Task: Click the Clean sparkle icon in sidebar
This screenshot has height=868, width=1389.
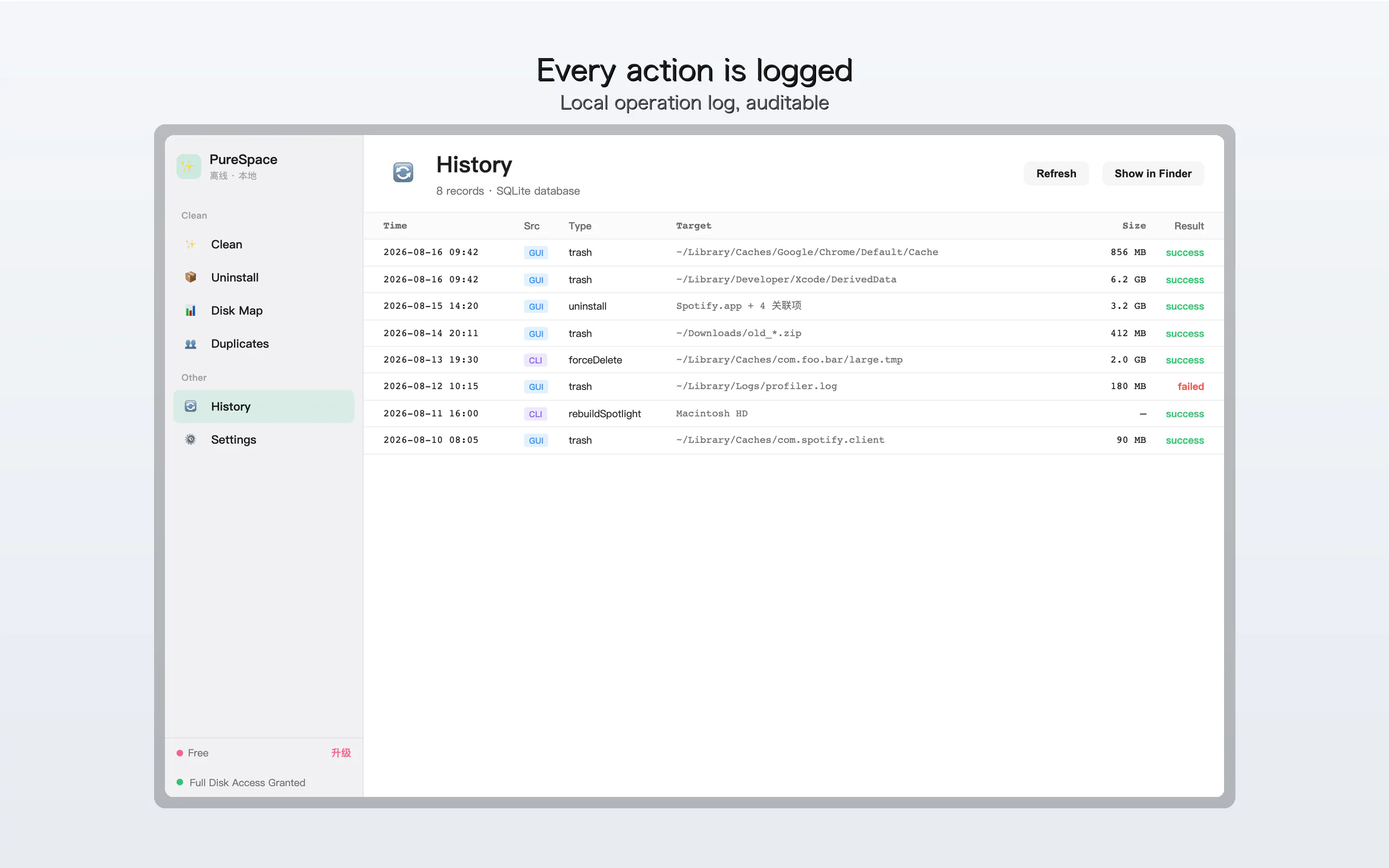Action: [x=190, y=245]
